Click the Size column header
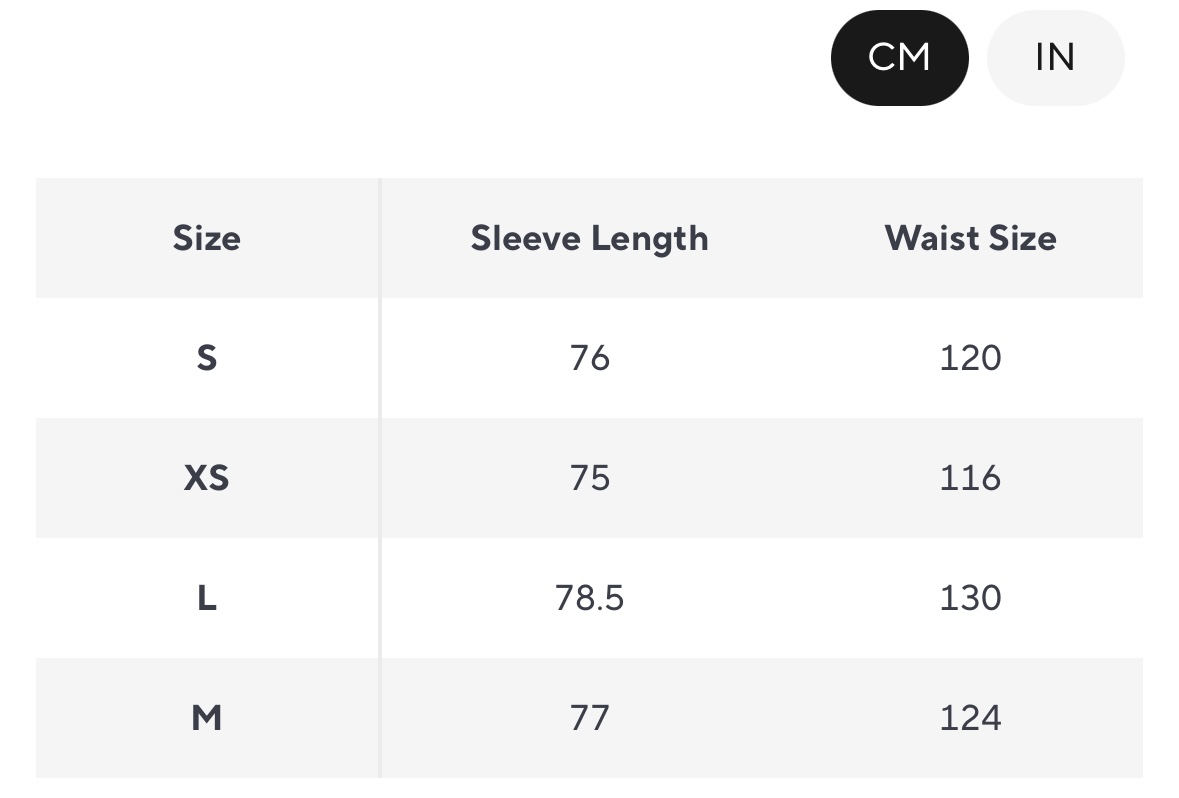 pos(206,238)
